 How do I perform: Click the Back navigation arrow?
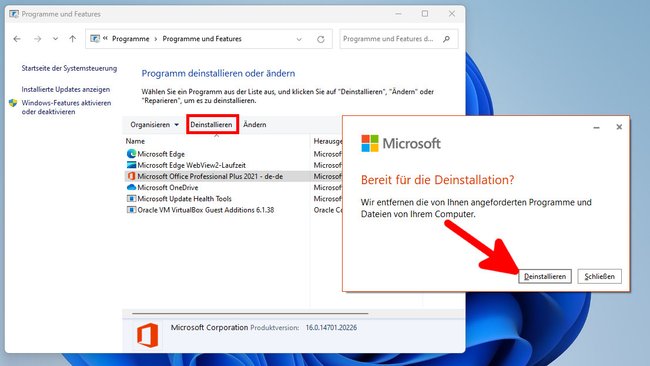click(x=17, y=39)
